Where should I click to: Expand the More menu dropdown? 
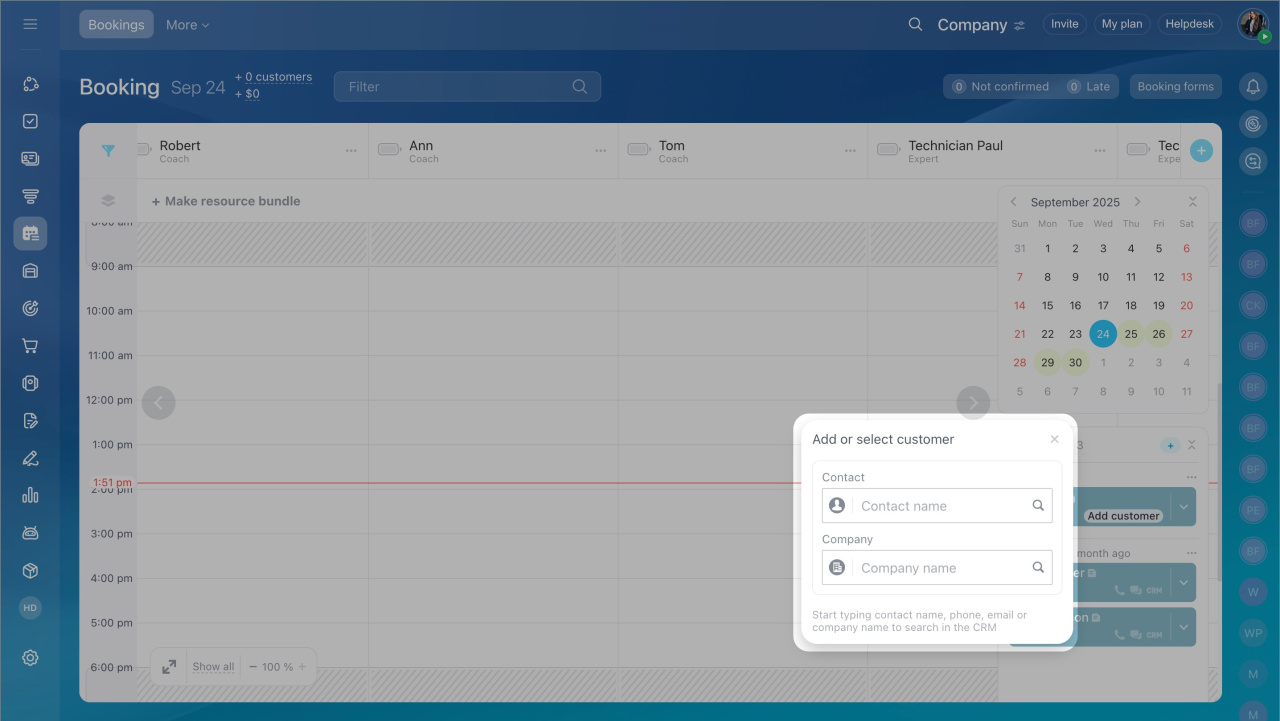187,25
